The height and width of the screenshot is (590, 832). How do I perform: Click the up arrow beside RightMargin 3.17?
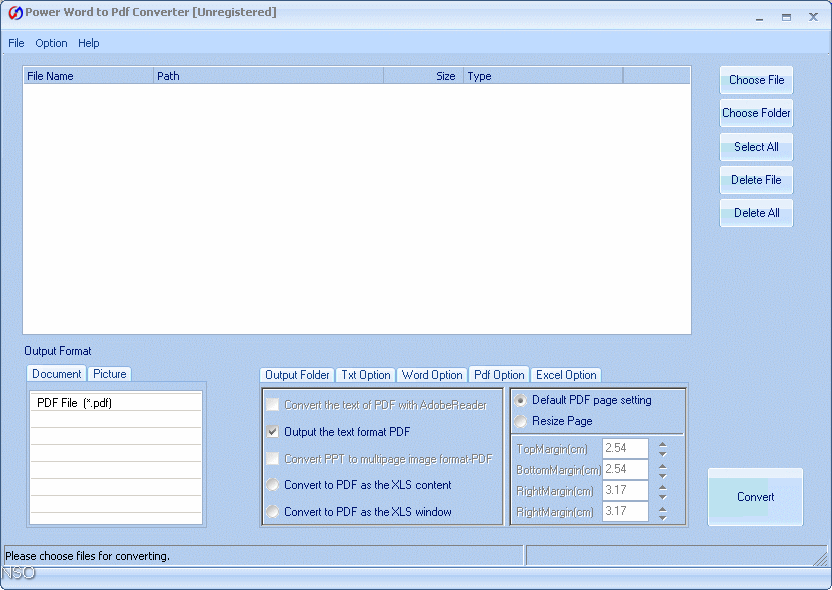point(662,486)
